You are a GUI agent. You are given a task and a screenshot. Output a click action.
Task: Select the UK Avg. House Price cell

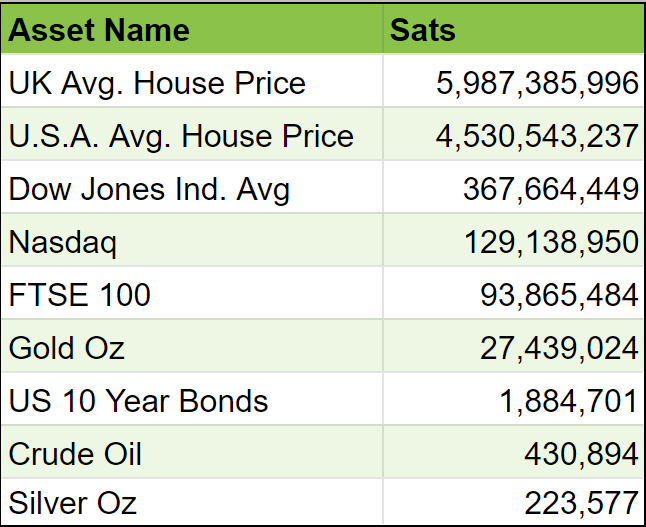(x=157, y=83)
